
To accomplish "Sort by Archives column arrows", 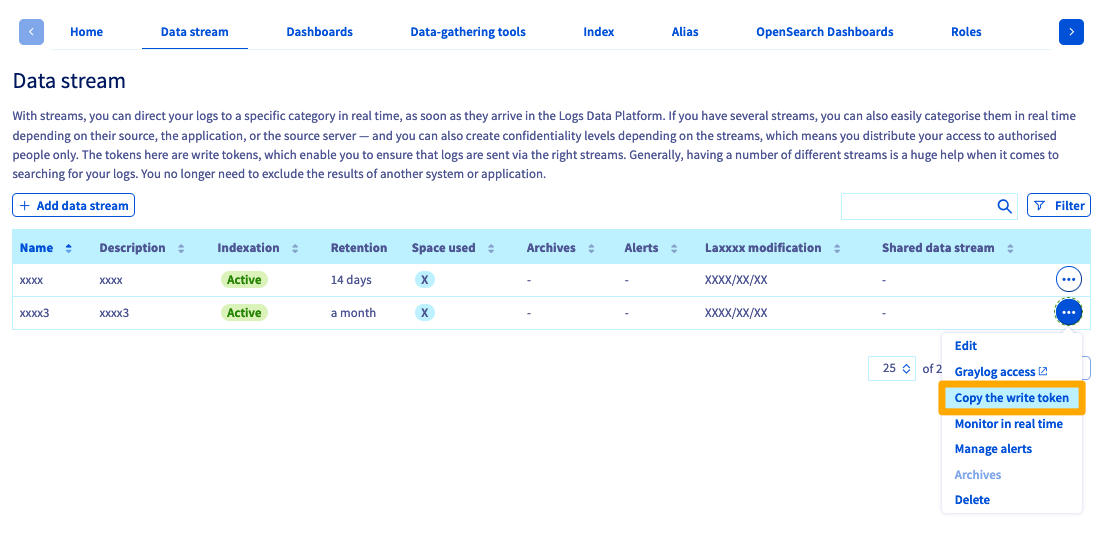I will point(592,248).
